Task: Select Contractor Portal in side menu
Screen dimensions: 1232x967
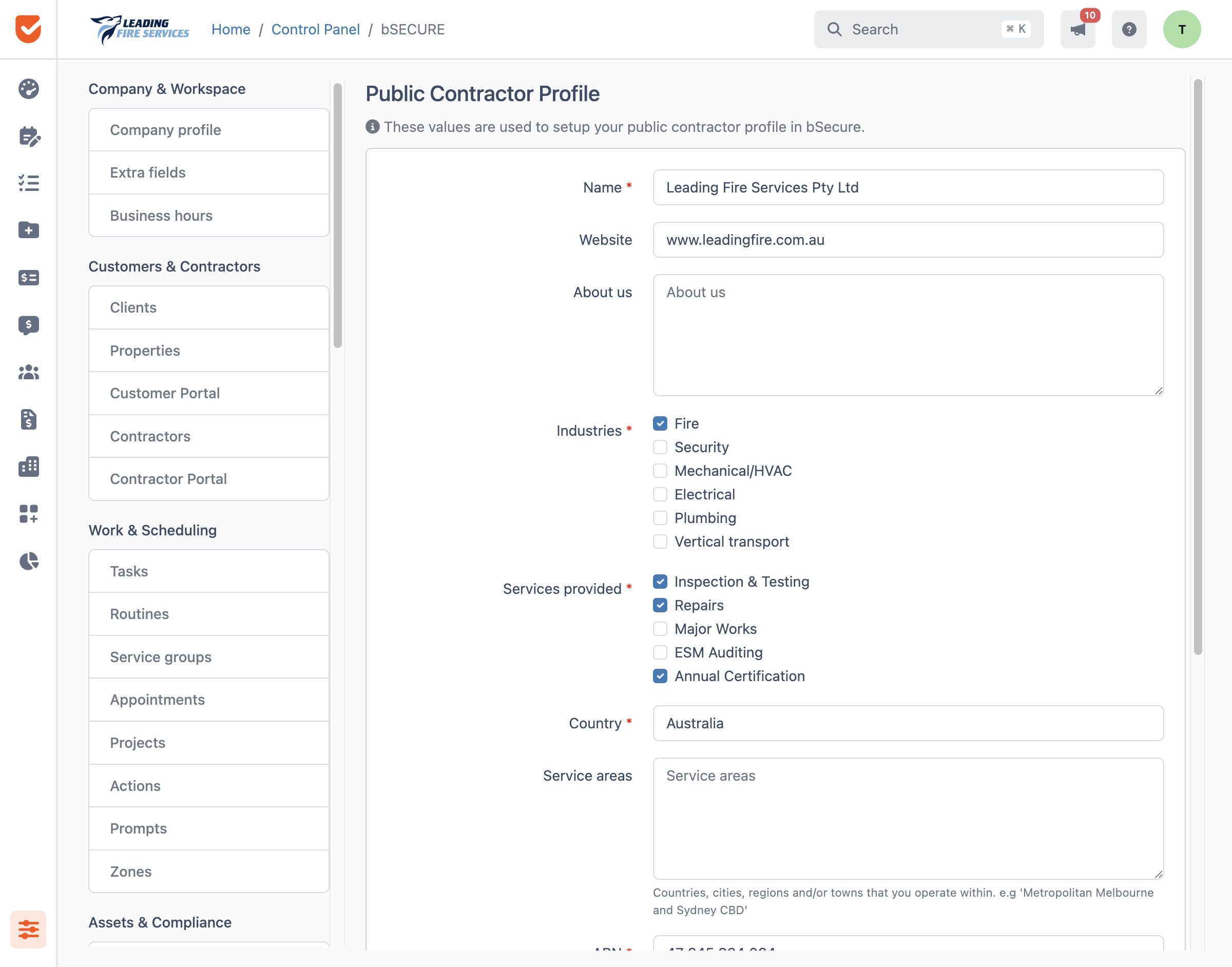Action: coord(208,479)
